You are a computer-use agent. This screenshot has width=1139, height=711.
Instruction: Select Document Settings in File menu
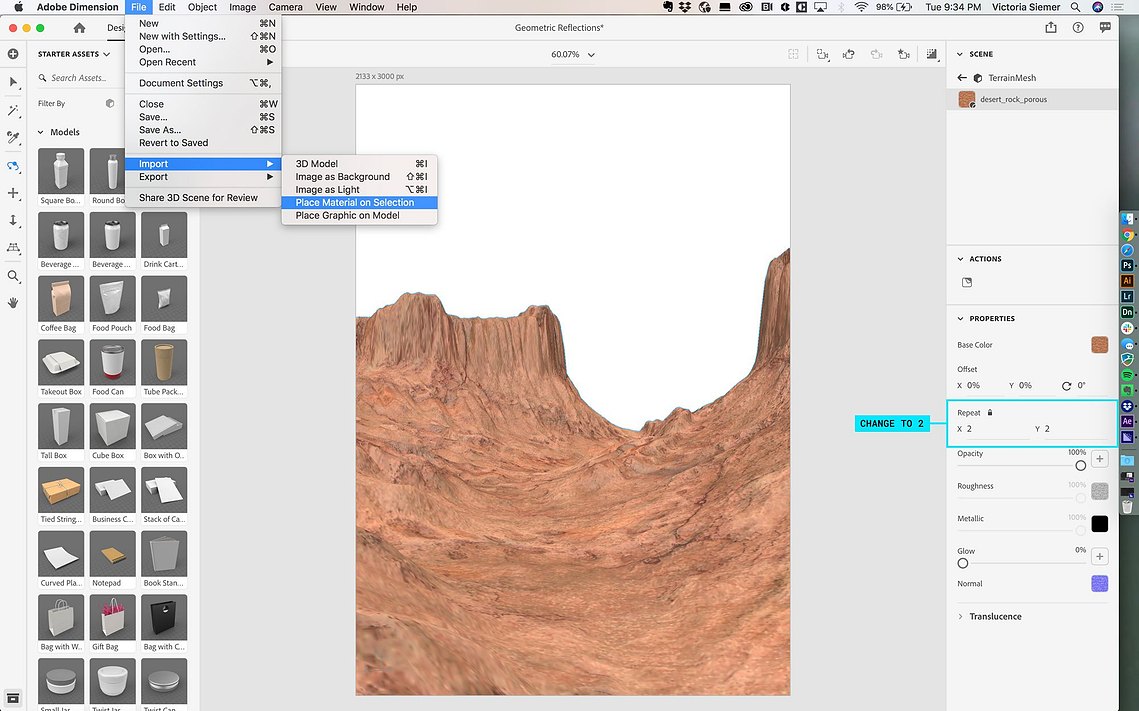pos(203,84)
